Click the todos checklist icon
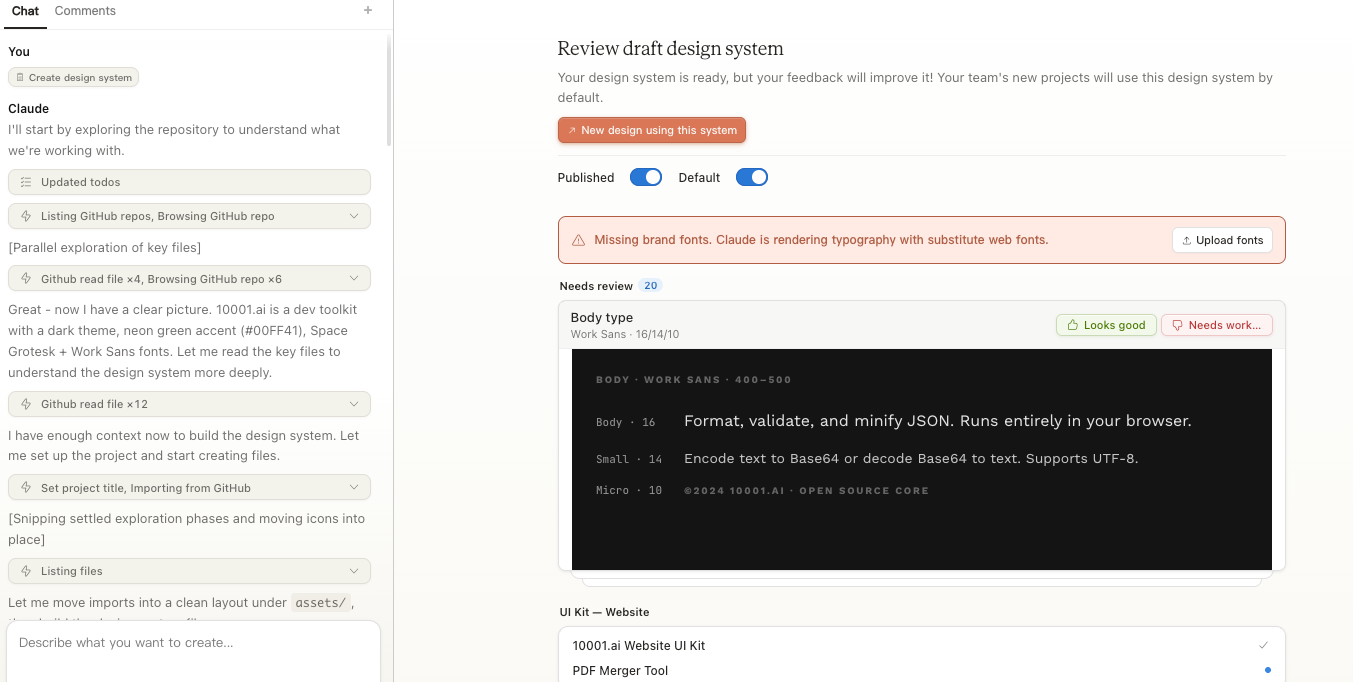Screen dimensions: 1353x682 [26, 182]
